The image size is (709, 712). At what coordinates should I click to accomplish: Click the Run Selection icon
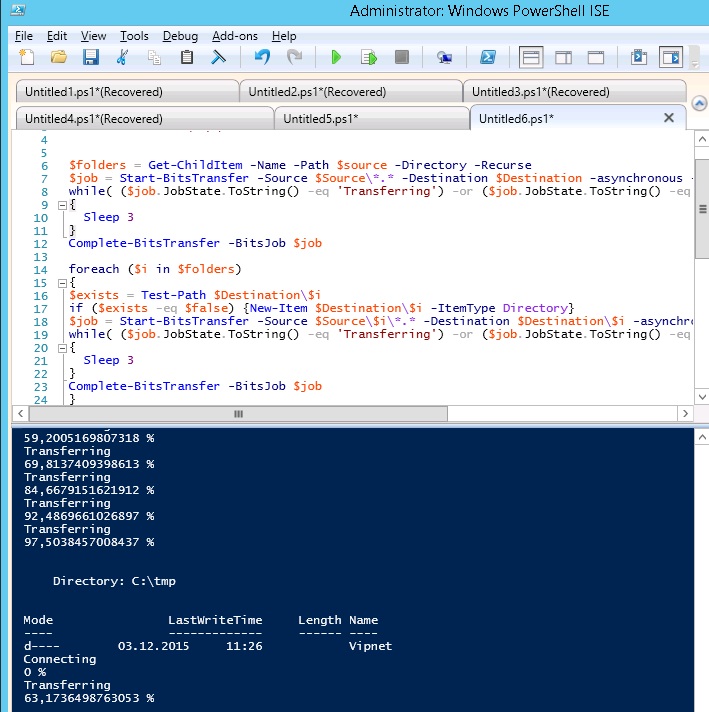368,57
